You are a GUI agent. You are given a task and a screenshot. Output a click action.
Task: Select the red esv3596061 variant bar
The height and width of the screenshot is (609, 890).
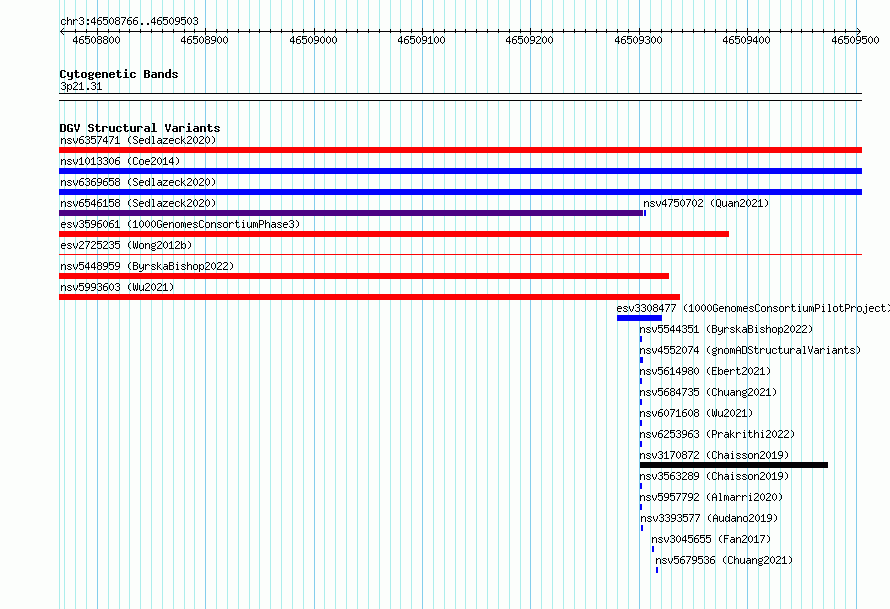pyautogui.click(x=394, y=234)
